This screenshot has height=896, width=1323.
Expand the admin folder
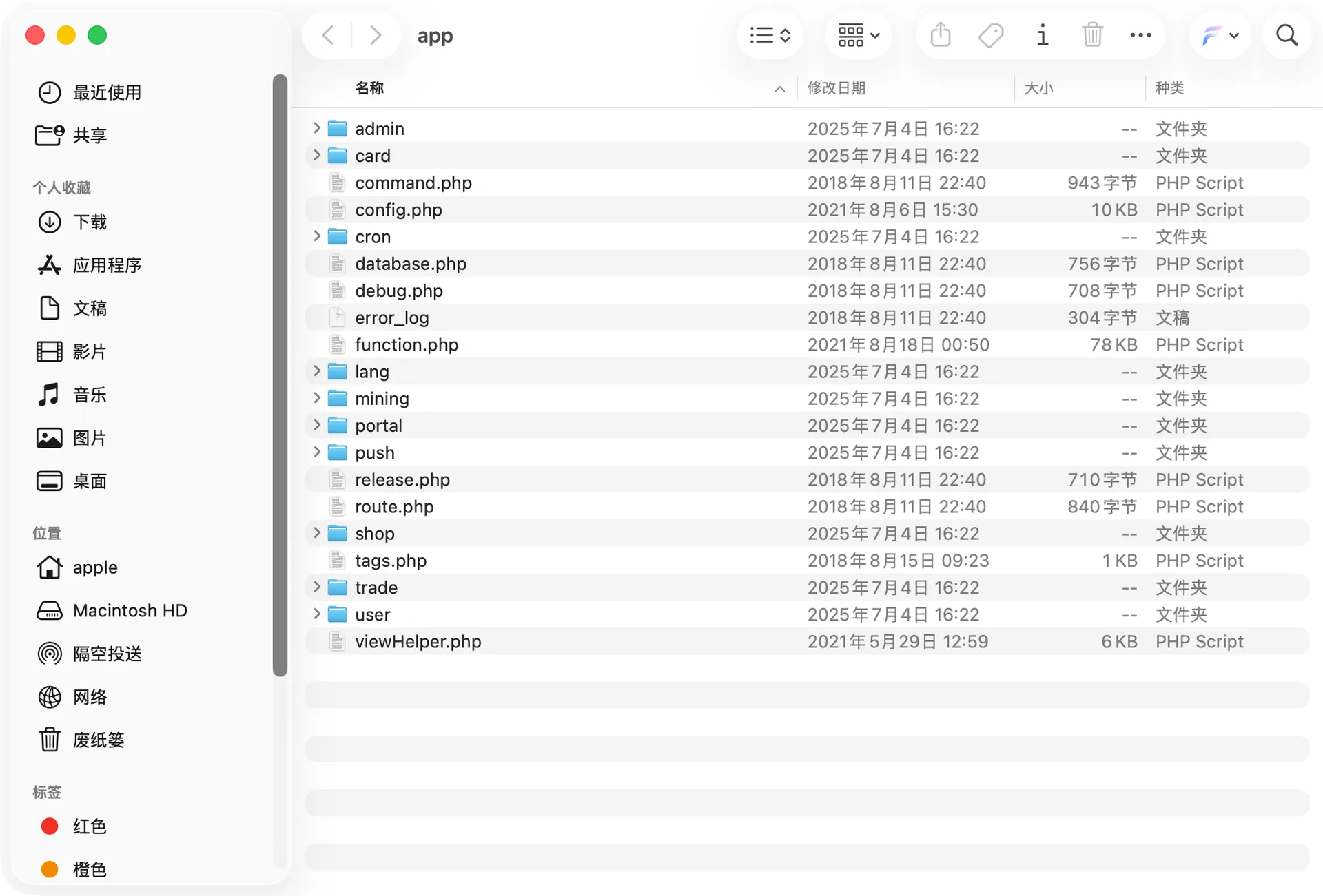316,128
